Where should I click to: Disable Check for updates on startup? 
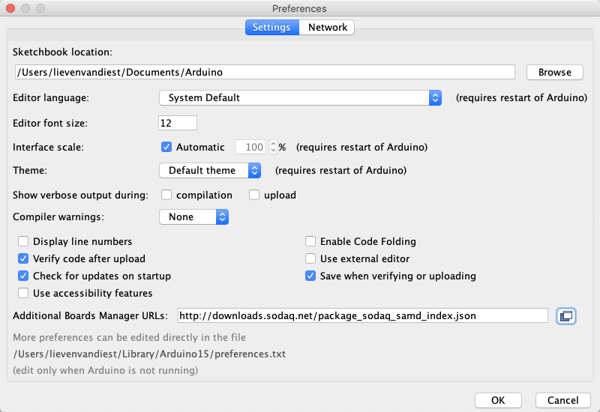point(23,276)
